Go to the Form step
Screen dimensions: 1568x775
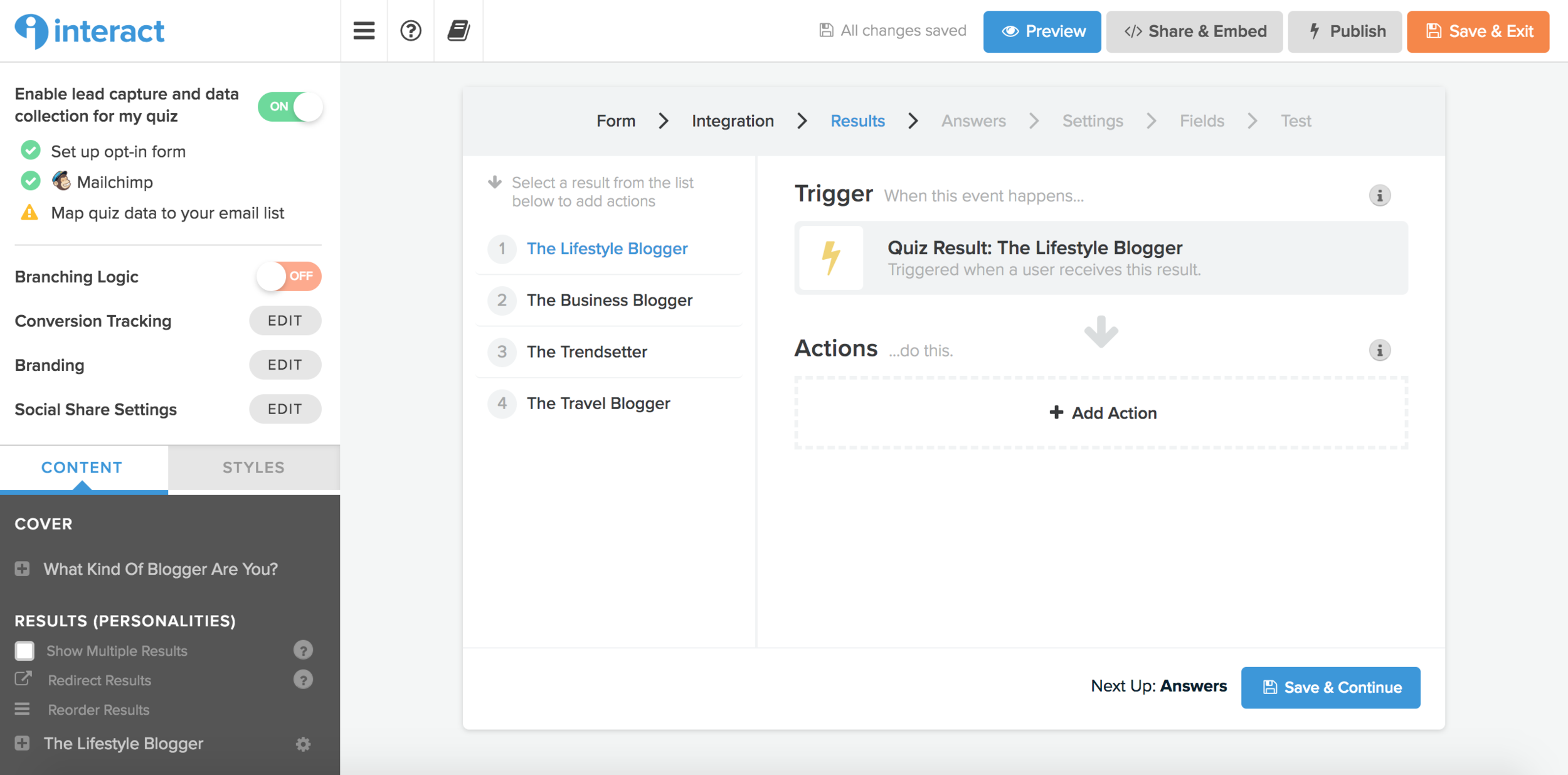616,120
